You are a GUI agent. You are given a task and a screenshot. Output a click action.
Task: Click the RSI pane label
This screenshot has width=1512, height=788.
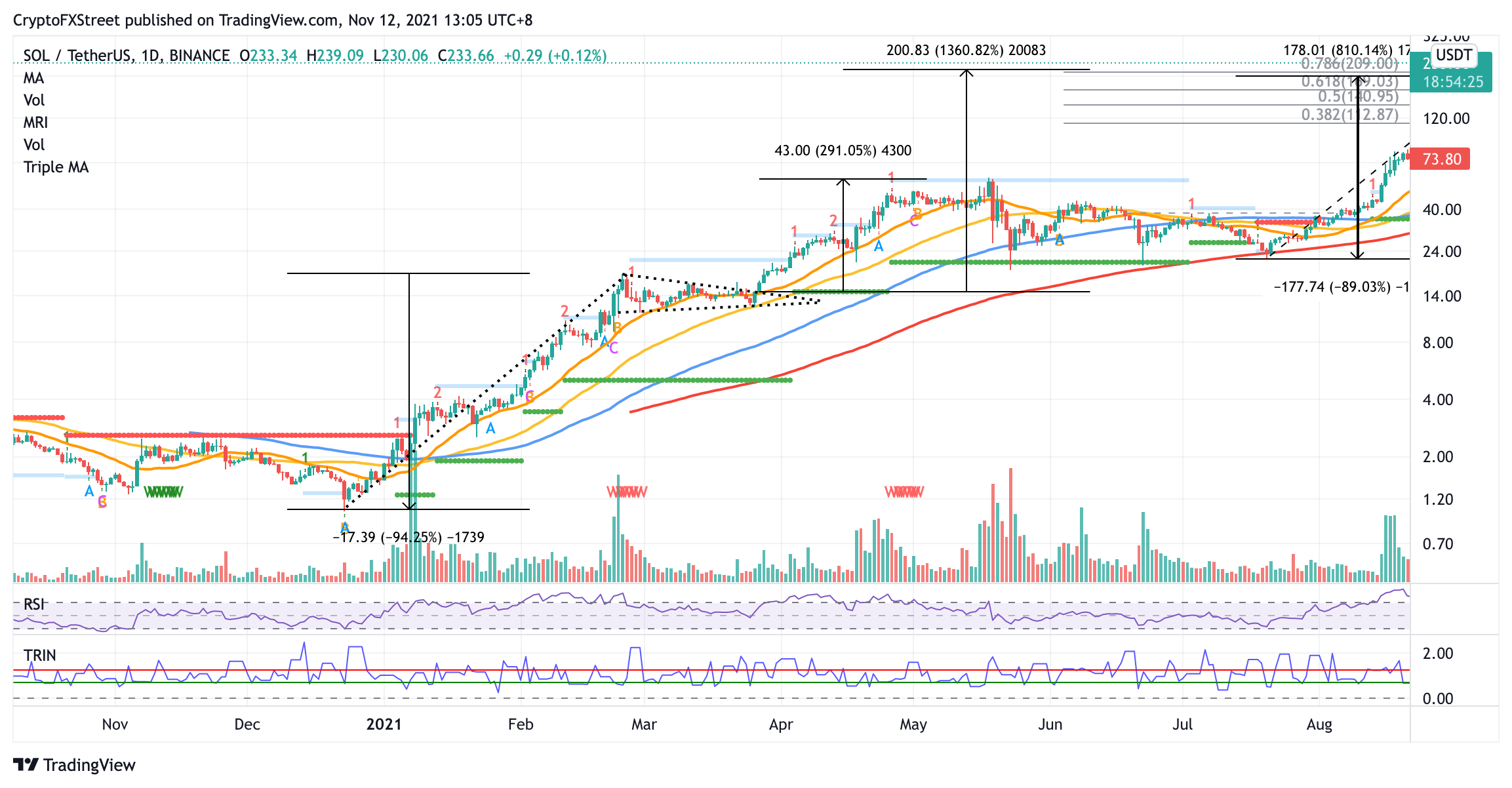pyautogui.click(x=33, y=604)
